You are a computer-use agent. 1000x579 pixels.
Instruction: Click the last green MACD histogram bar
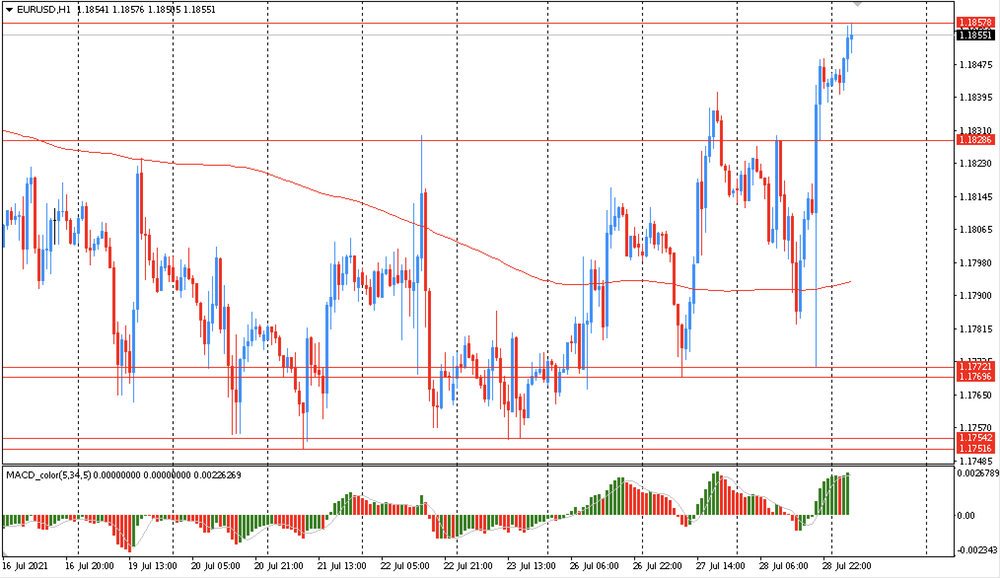(x=848, y=494)
